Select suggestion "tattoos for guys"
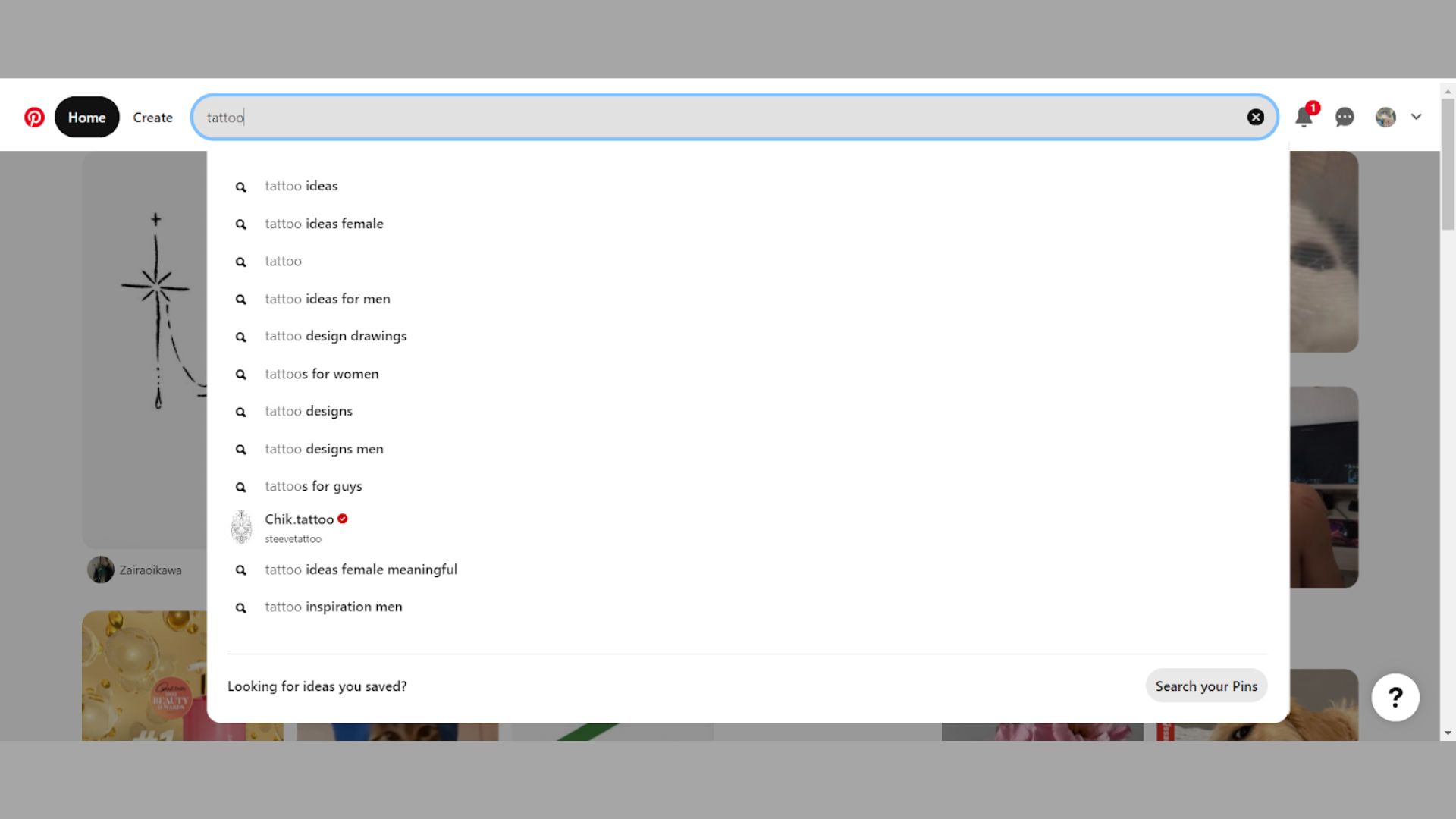The width and height of the screenshot is (1456, 819). coord(313,486)
